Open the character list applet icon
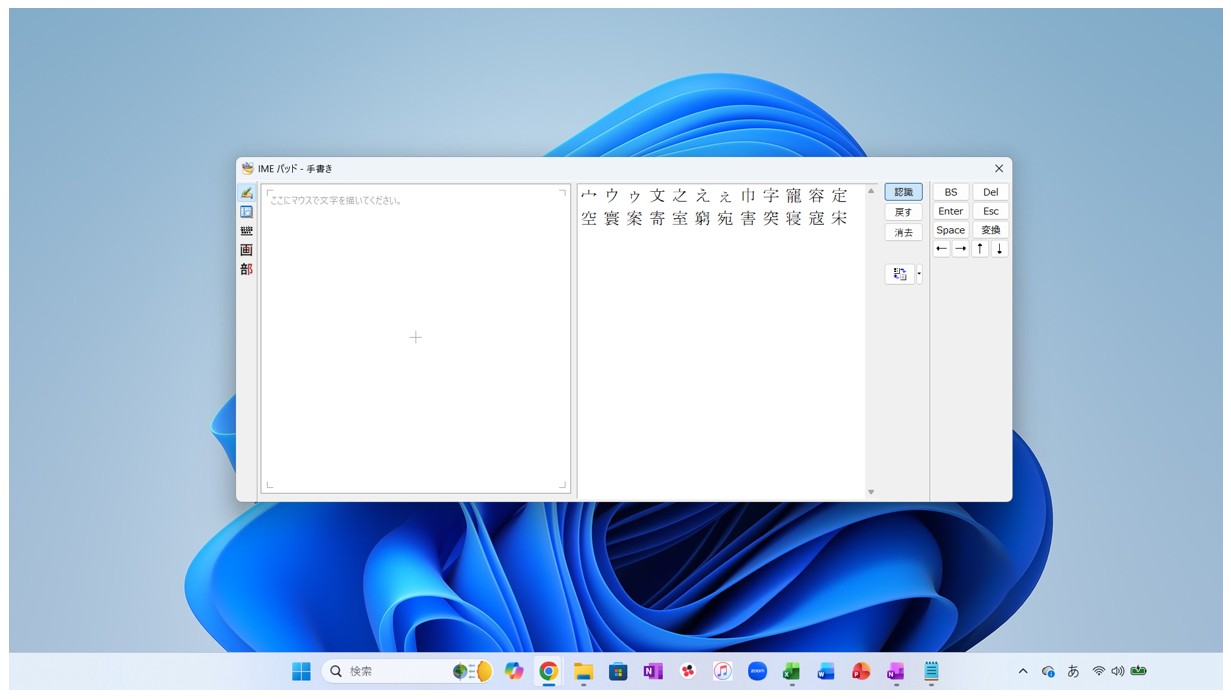This screenshot has height=699, width=1231. pos(246,212)
